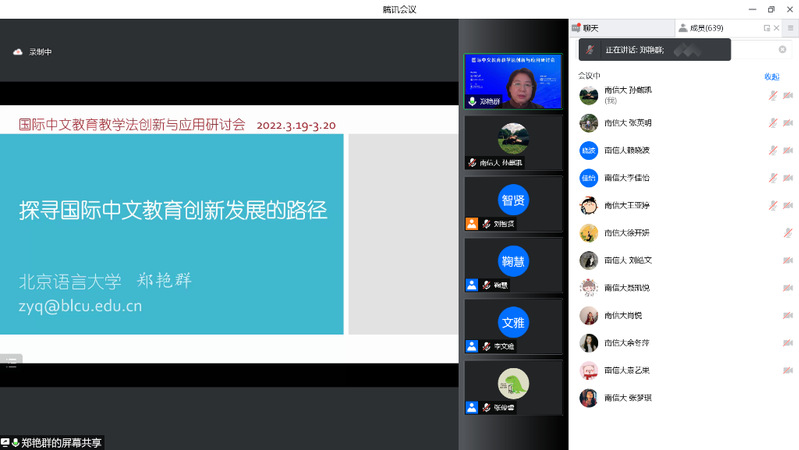799x450 pixels.
Task: Collapse the 会议中 participant section
Action: 590,76
